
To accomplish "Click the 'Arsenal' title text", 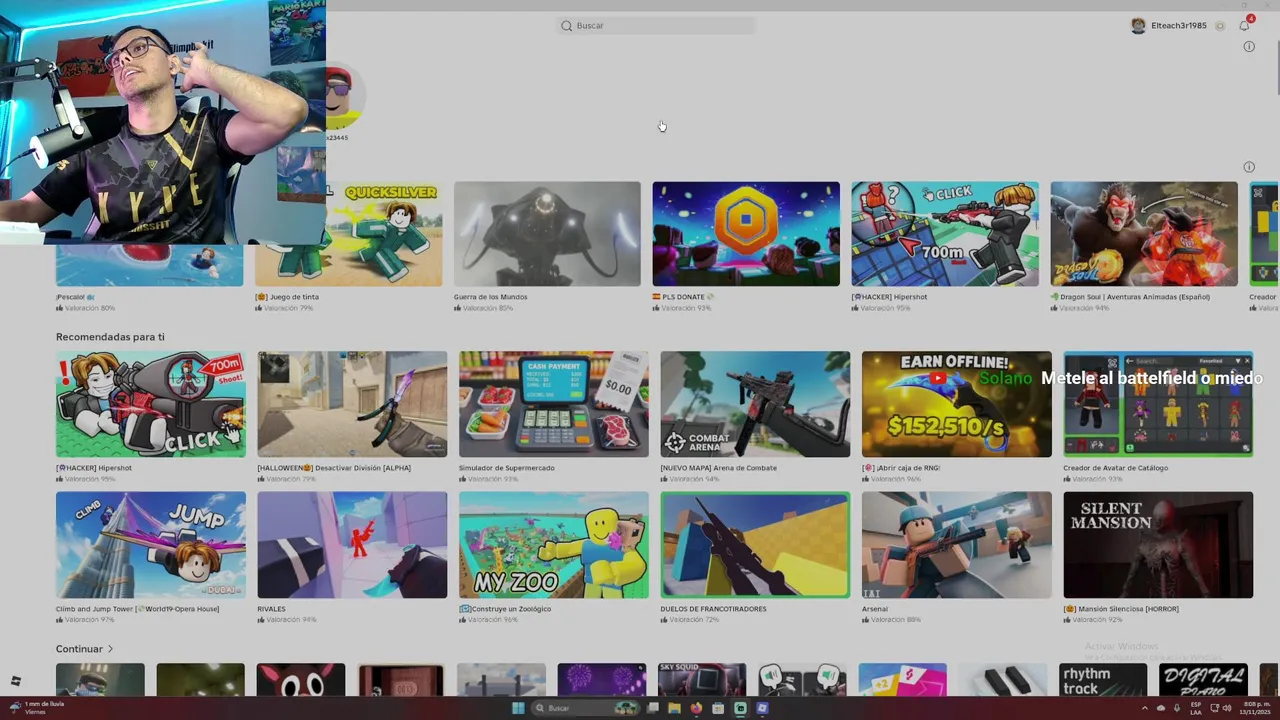I will point(875,609).
